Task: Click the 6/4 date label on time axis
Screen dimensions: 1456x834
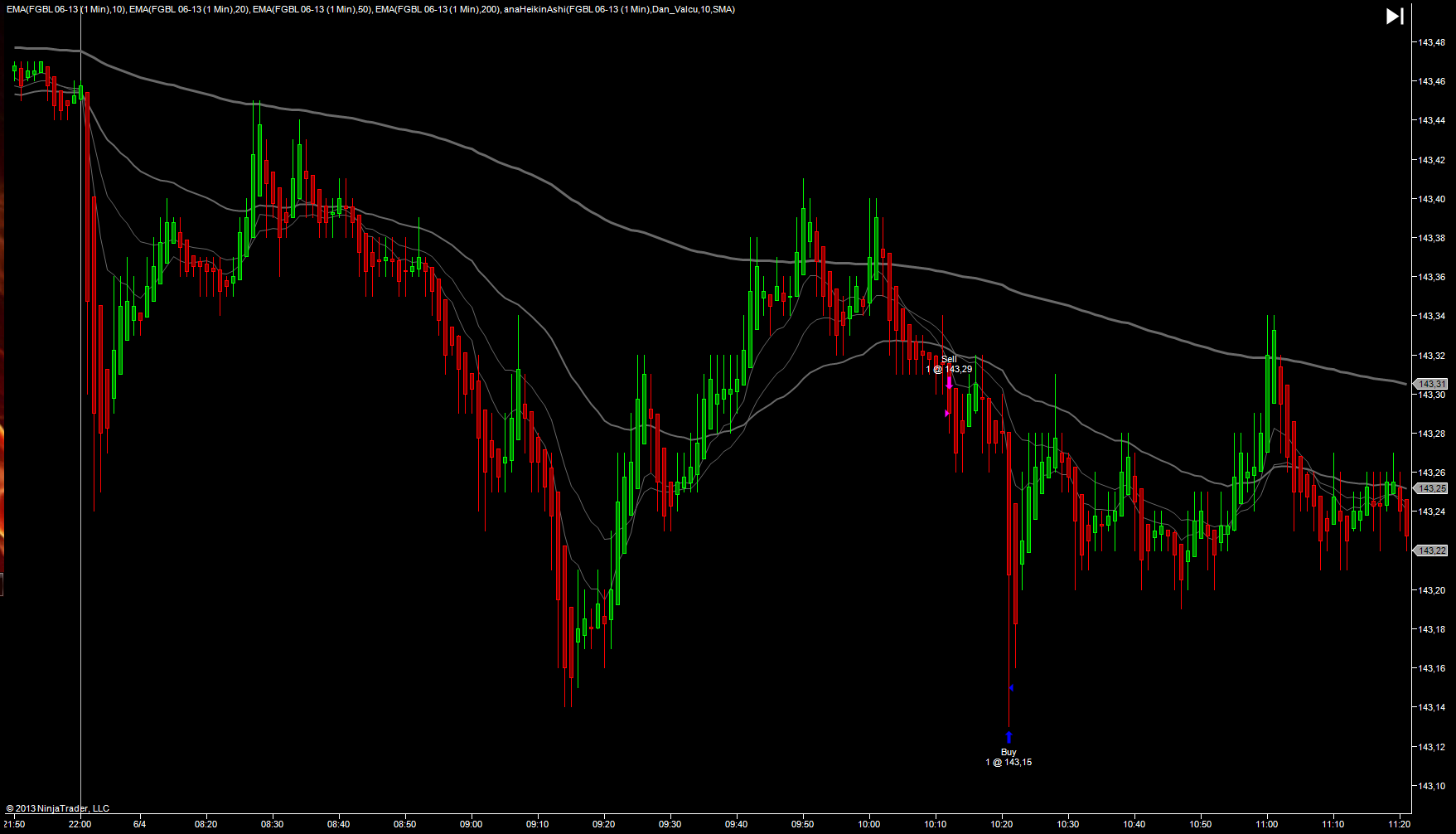Action: [139, 824]
